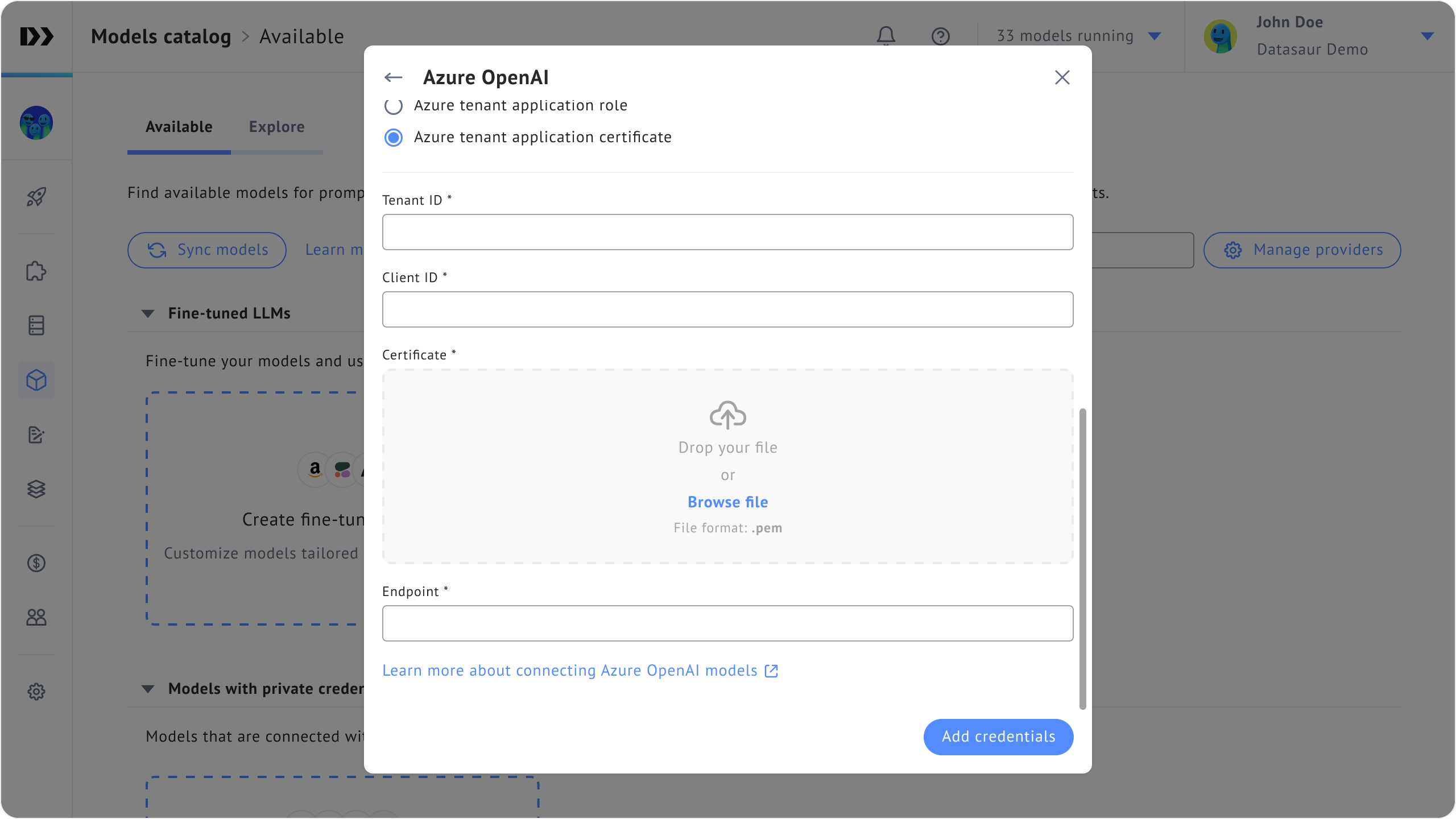Switch to the Available tab

[179, 127]
